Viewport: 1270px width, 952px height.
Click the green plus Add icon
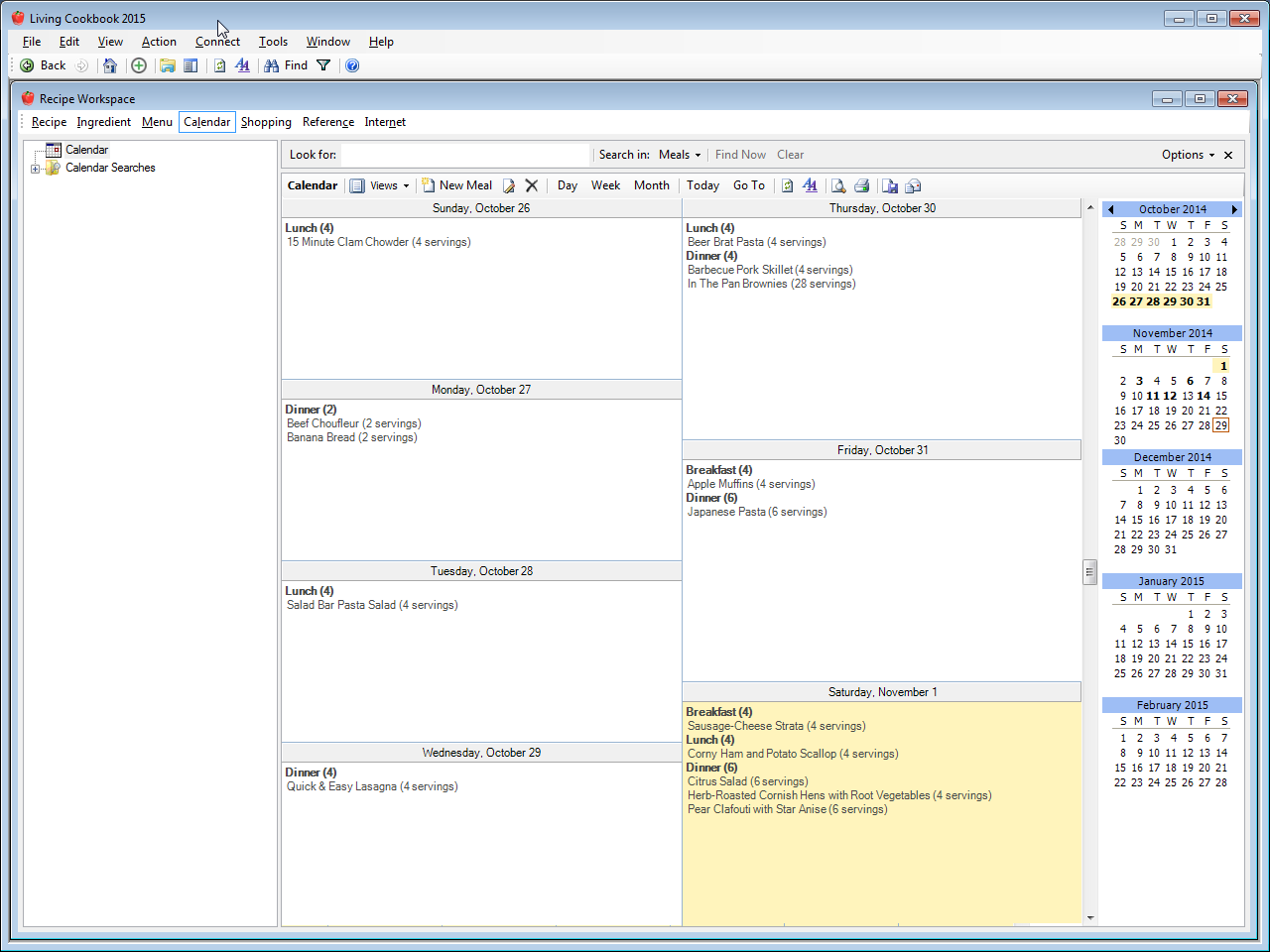pos(139,65)
